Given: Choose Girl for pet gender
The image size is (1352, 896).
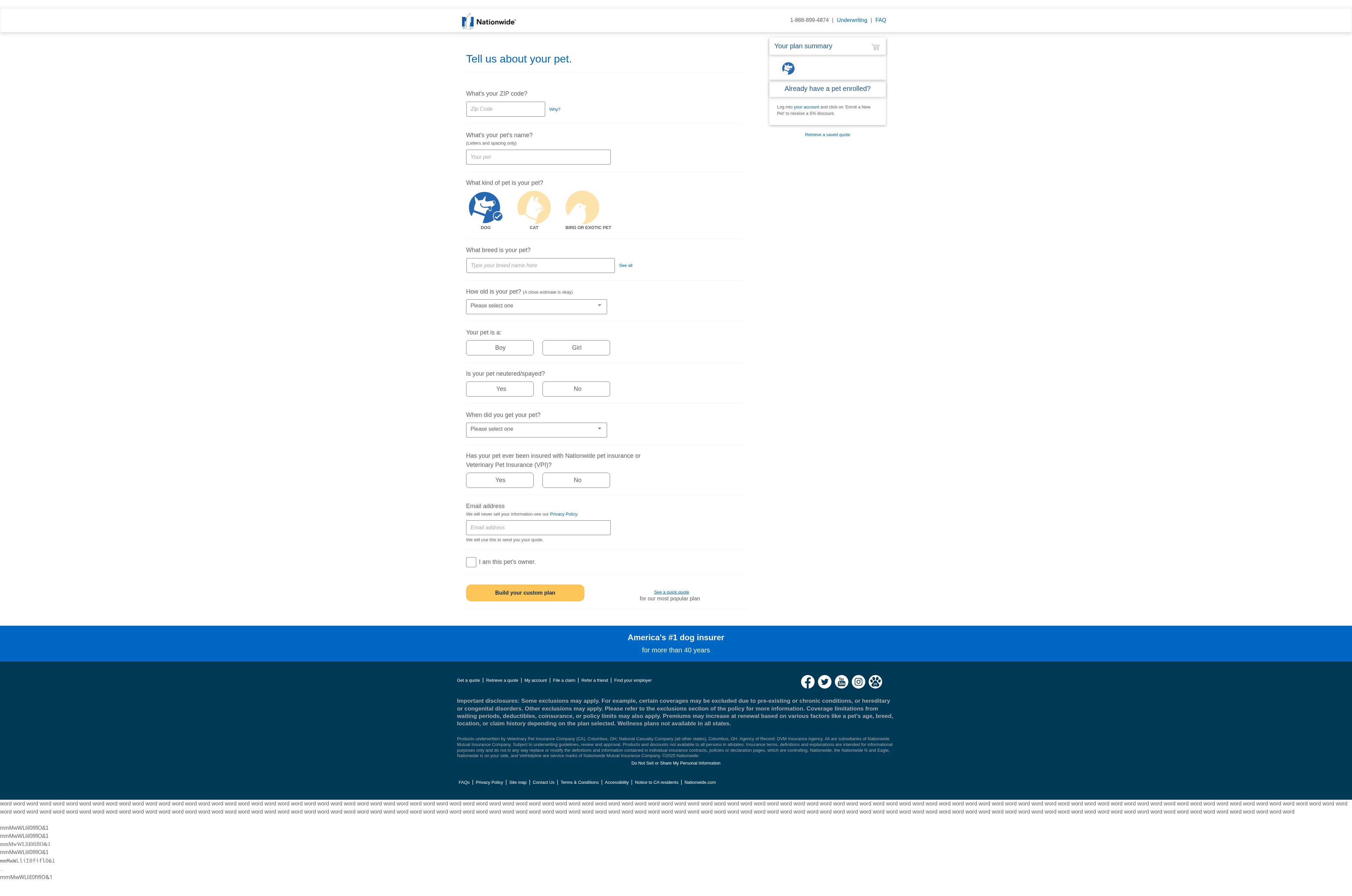Looking at the screenshot, I should [x=576, y=348].
